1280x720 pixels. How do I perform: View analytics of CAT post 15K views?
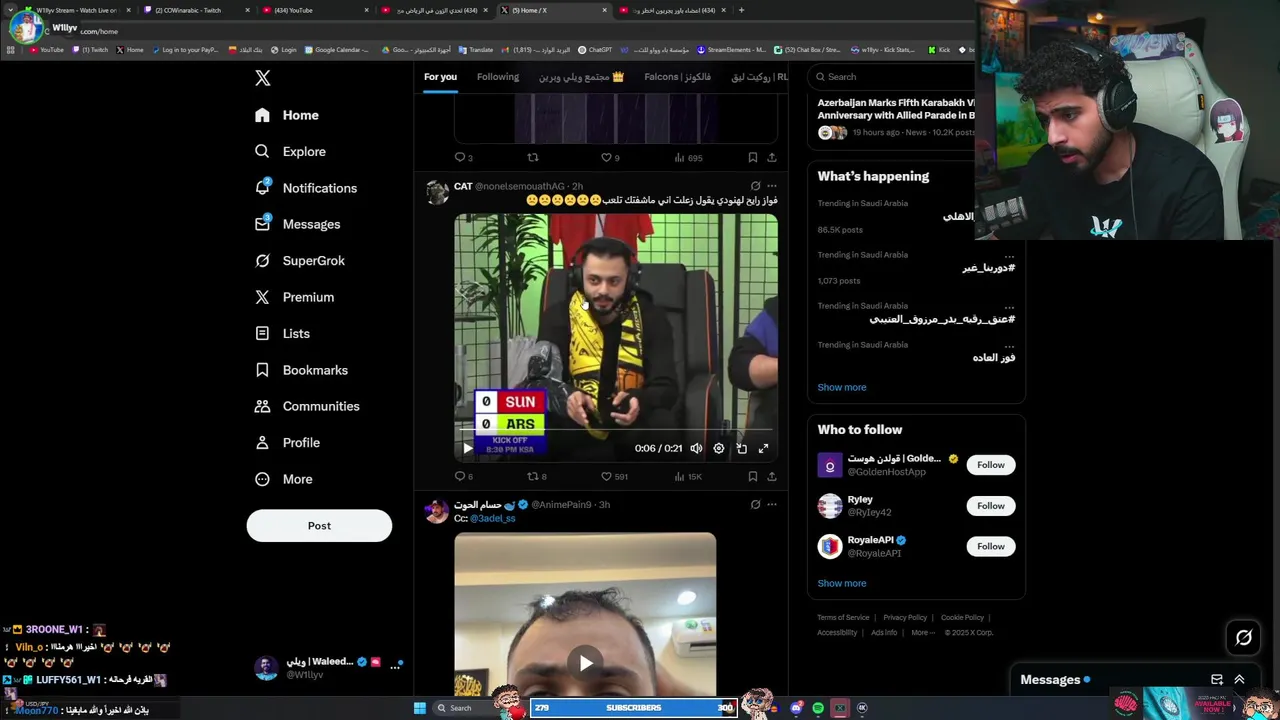688,477
